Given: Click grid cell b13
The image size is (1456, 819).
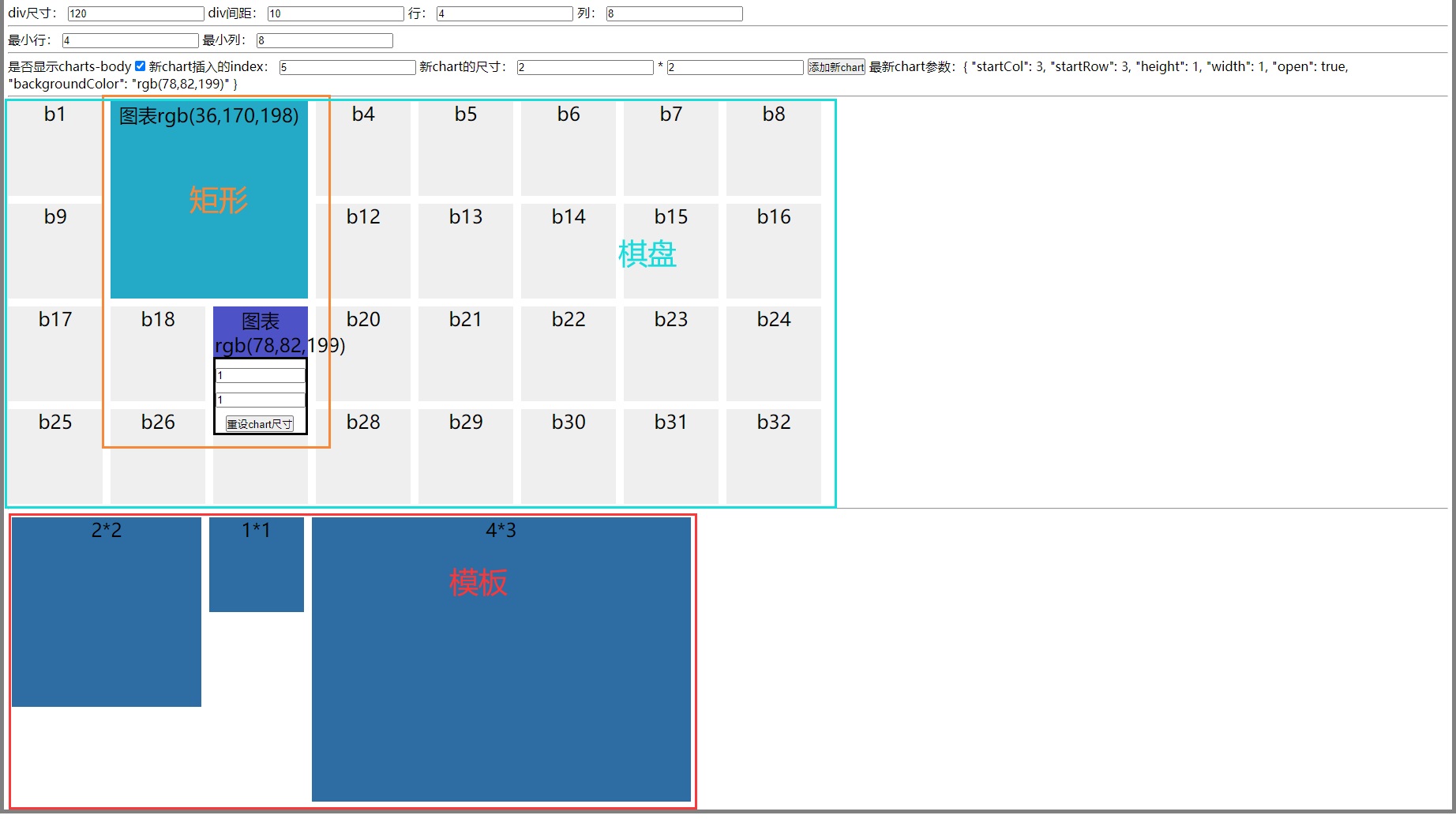Looking at the screenshot, I should point(466,251).
